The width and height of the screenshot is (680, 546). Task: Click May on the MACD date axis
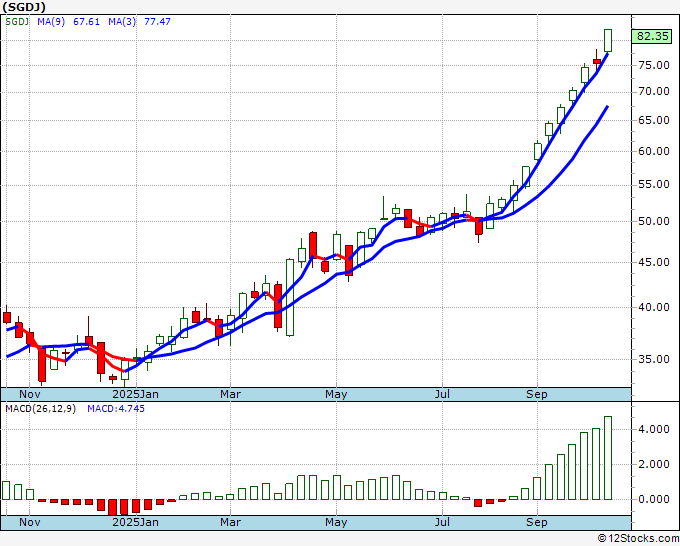click(x=336, y=522)
